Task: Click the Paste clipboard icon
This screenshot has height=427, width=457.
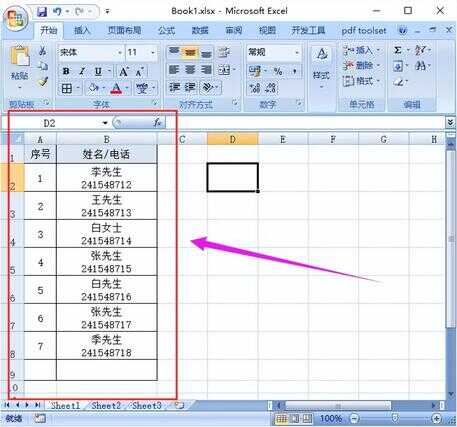Action: [20, 57]
